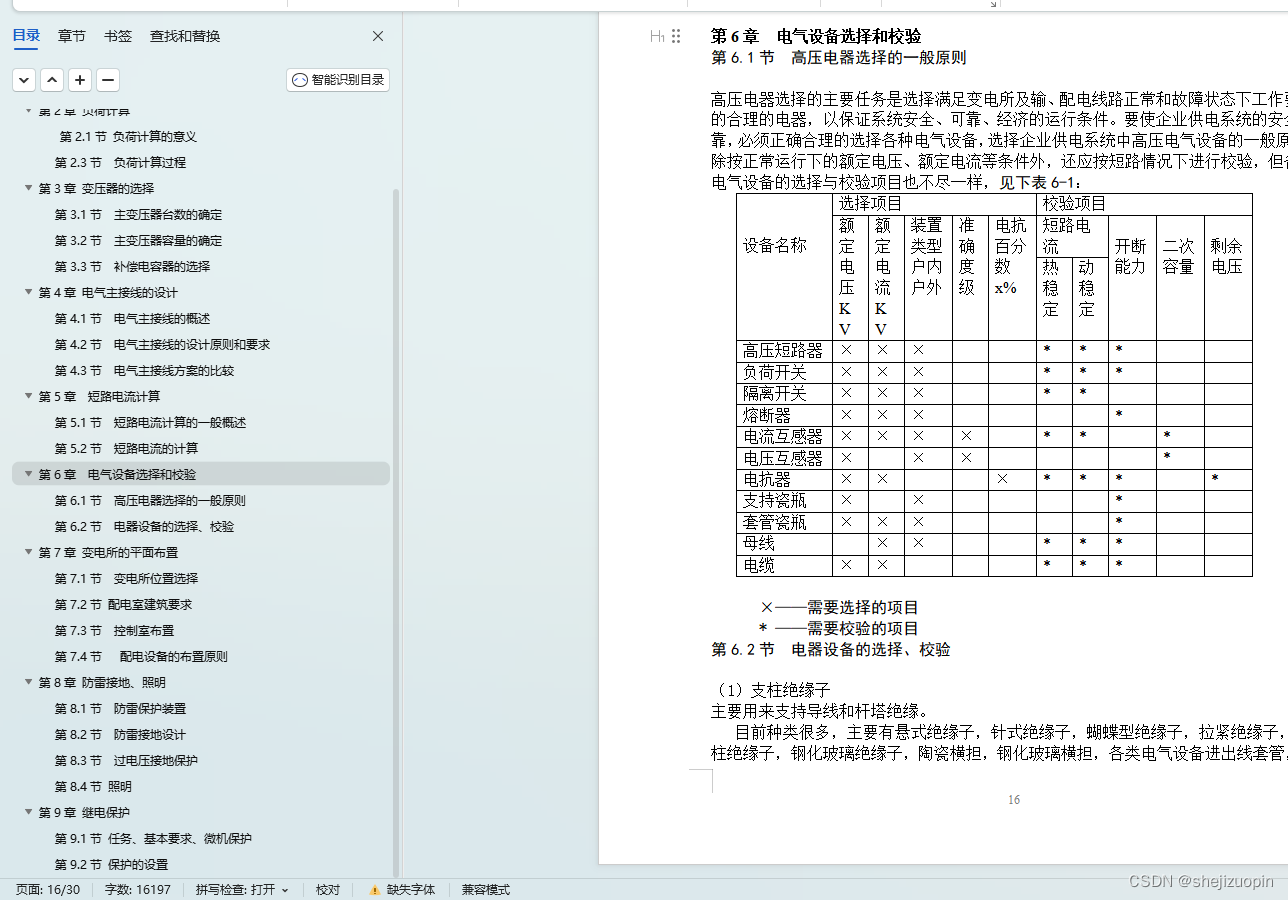Open 第8.4节 照明 in outline
1288x900 pixels.
[93, 786]
